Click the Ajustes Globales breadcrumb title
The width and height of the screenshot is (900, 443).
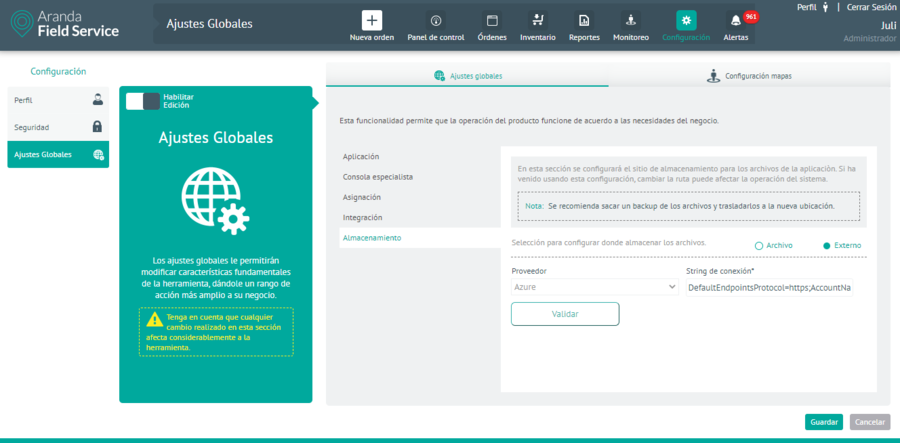[x=210, y=24]
